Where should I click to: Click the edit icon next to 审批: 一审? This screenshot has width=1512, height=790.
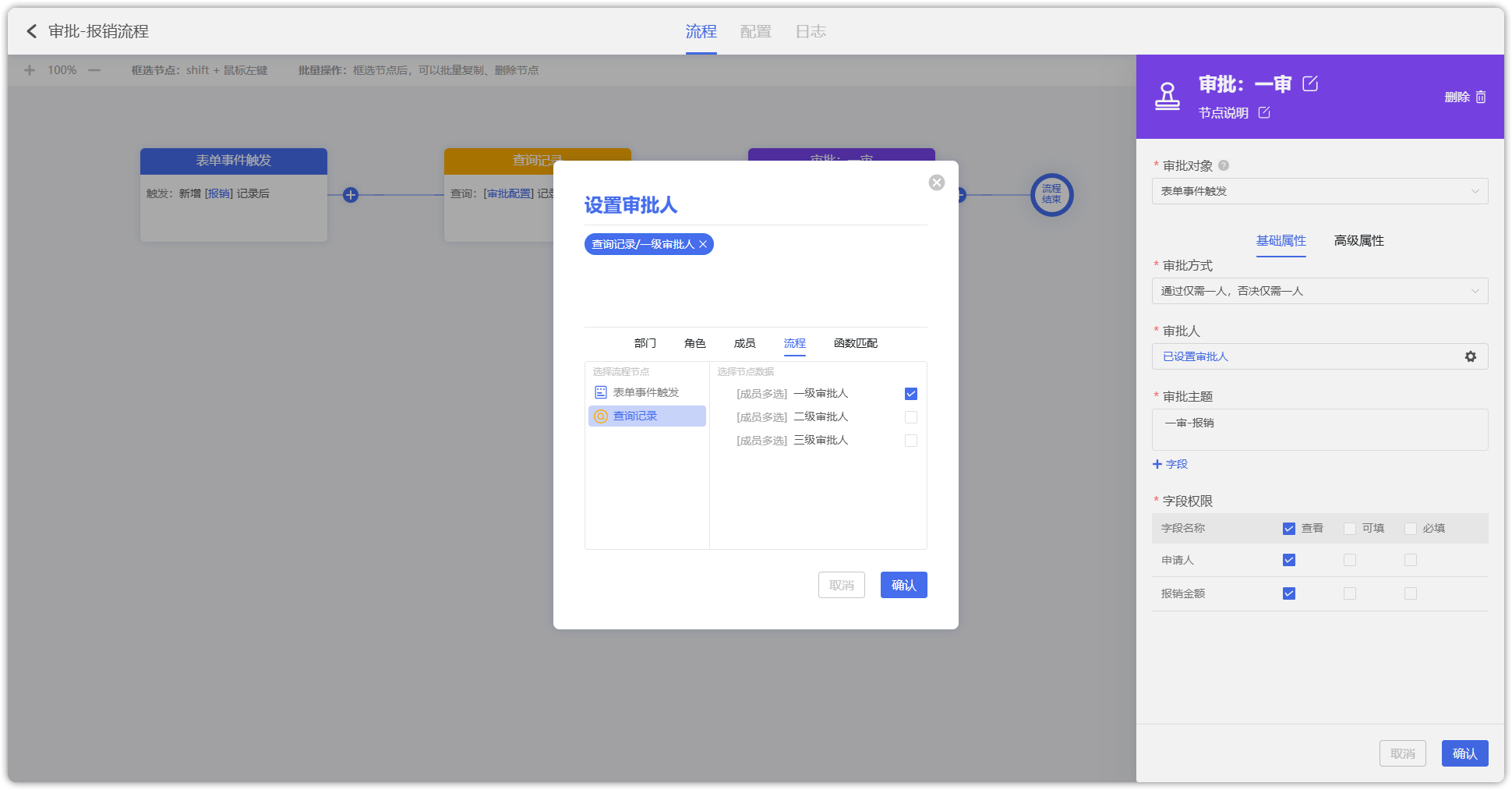tap(1310, 83)
